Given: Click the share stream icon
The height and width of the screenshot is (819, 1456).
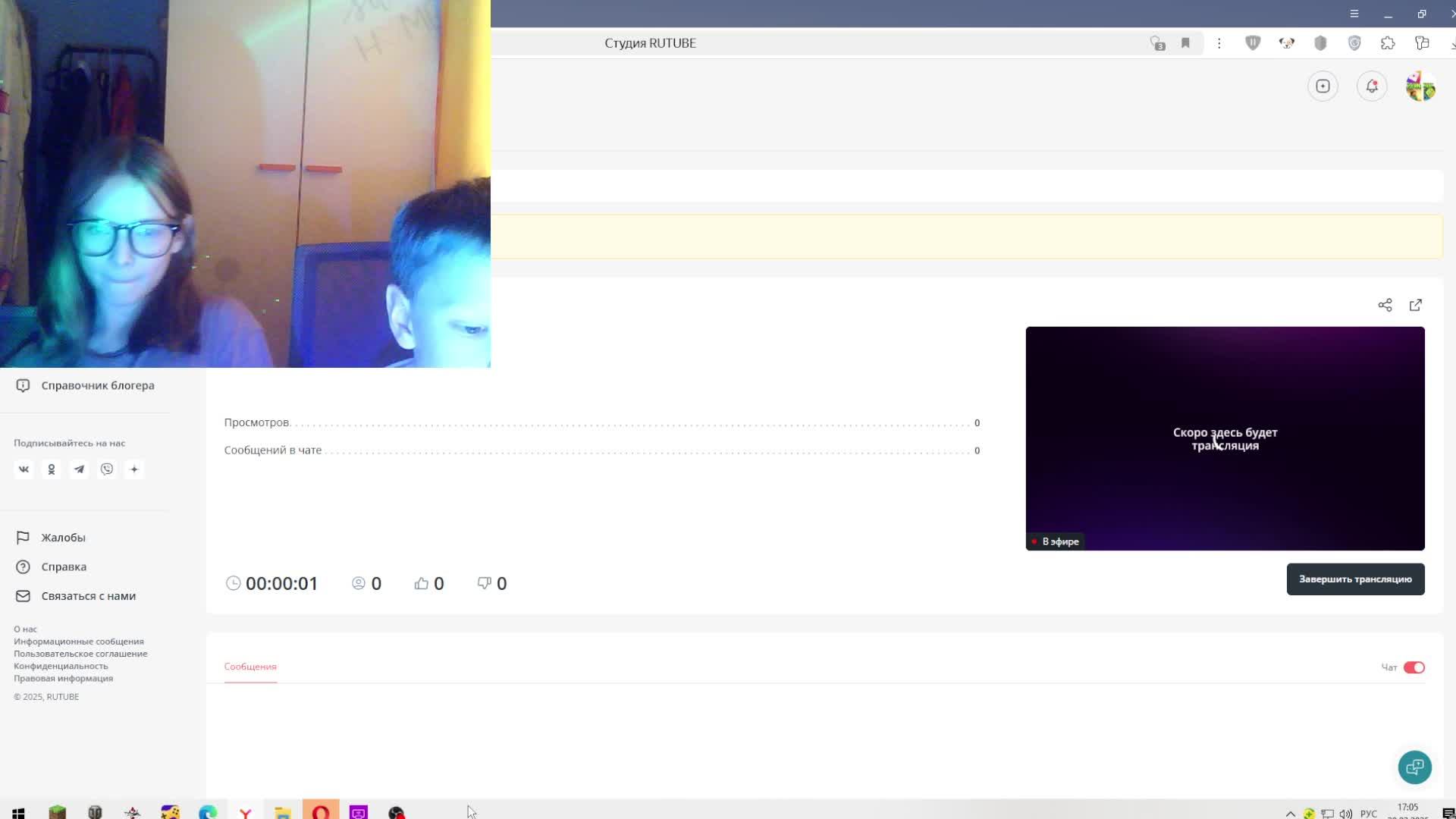Looking at the screenshot, I should [1385, 305].
